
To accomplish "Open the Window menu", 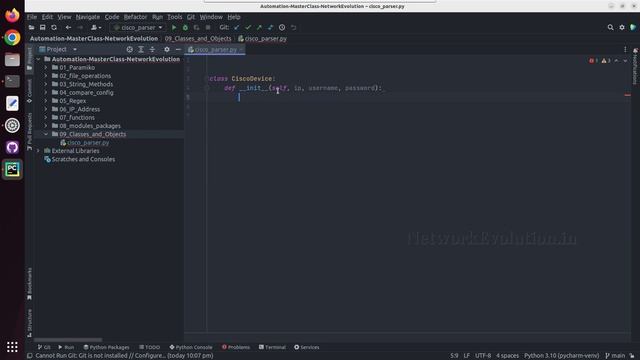I will point(211,17).
